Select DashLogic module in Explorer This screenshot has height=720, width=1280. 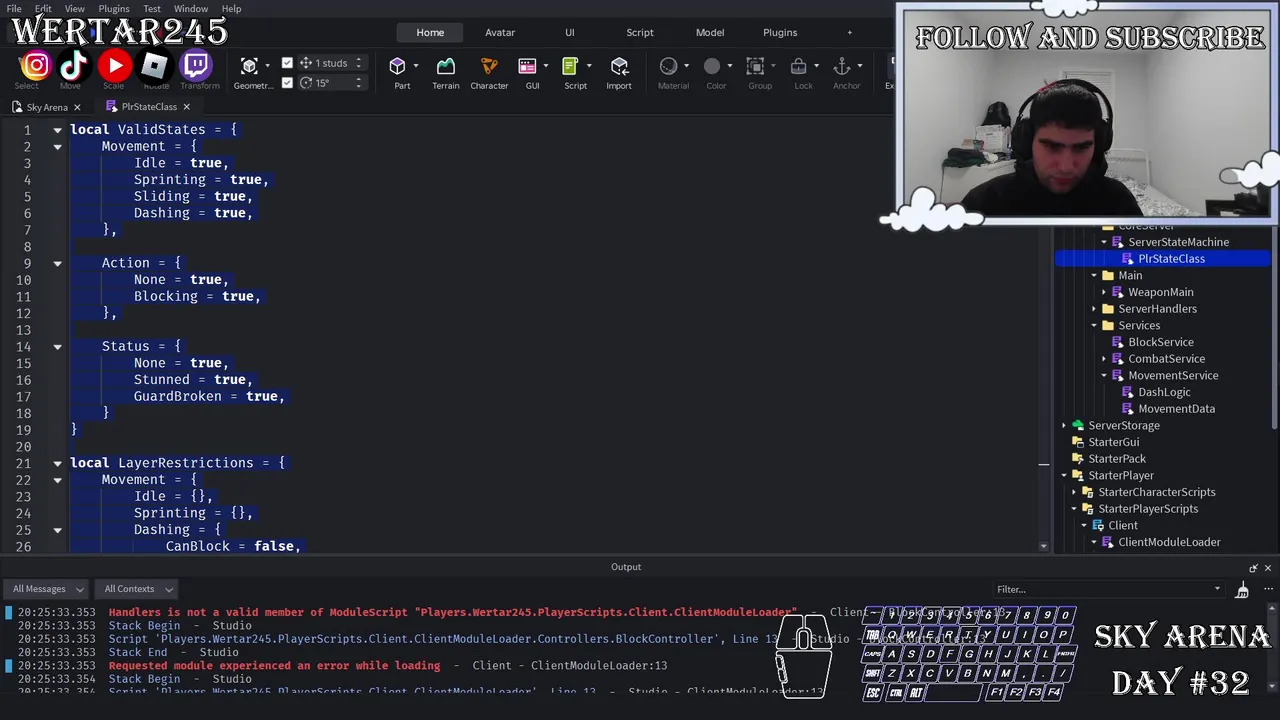click(1164, 392)
